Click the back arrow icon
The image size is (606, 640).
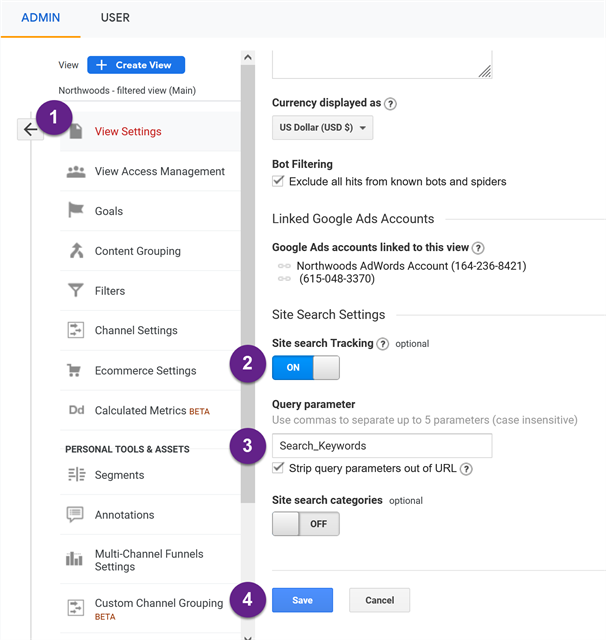point(30,129)
